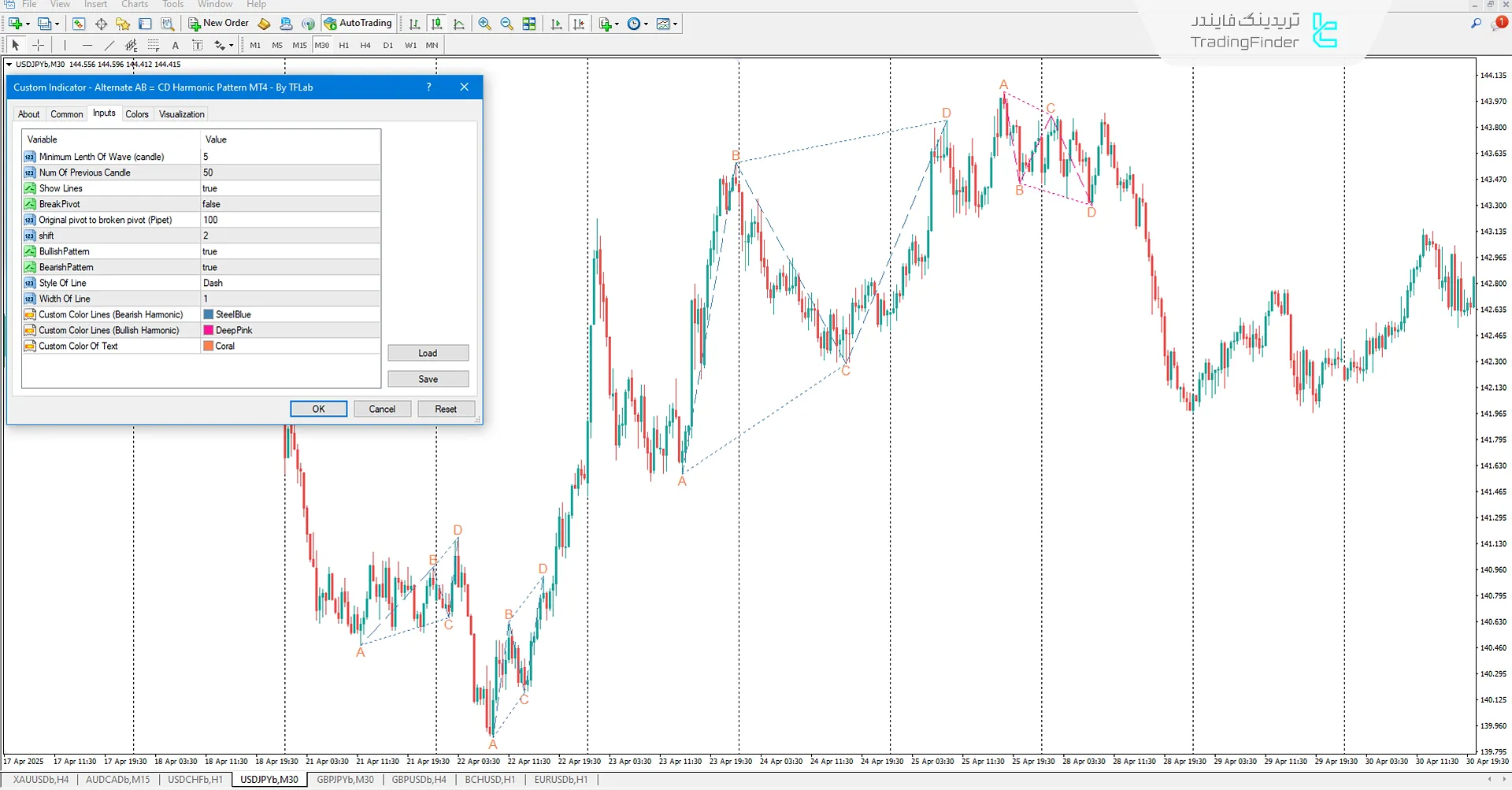Click the Reset button
Screen dimensions: 1512x790
tap(446, 409)
